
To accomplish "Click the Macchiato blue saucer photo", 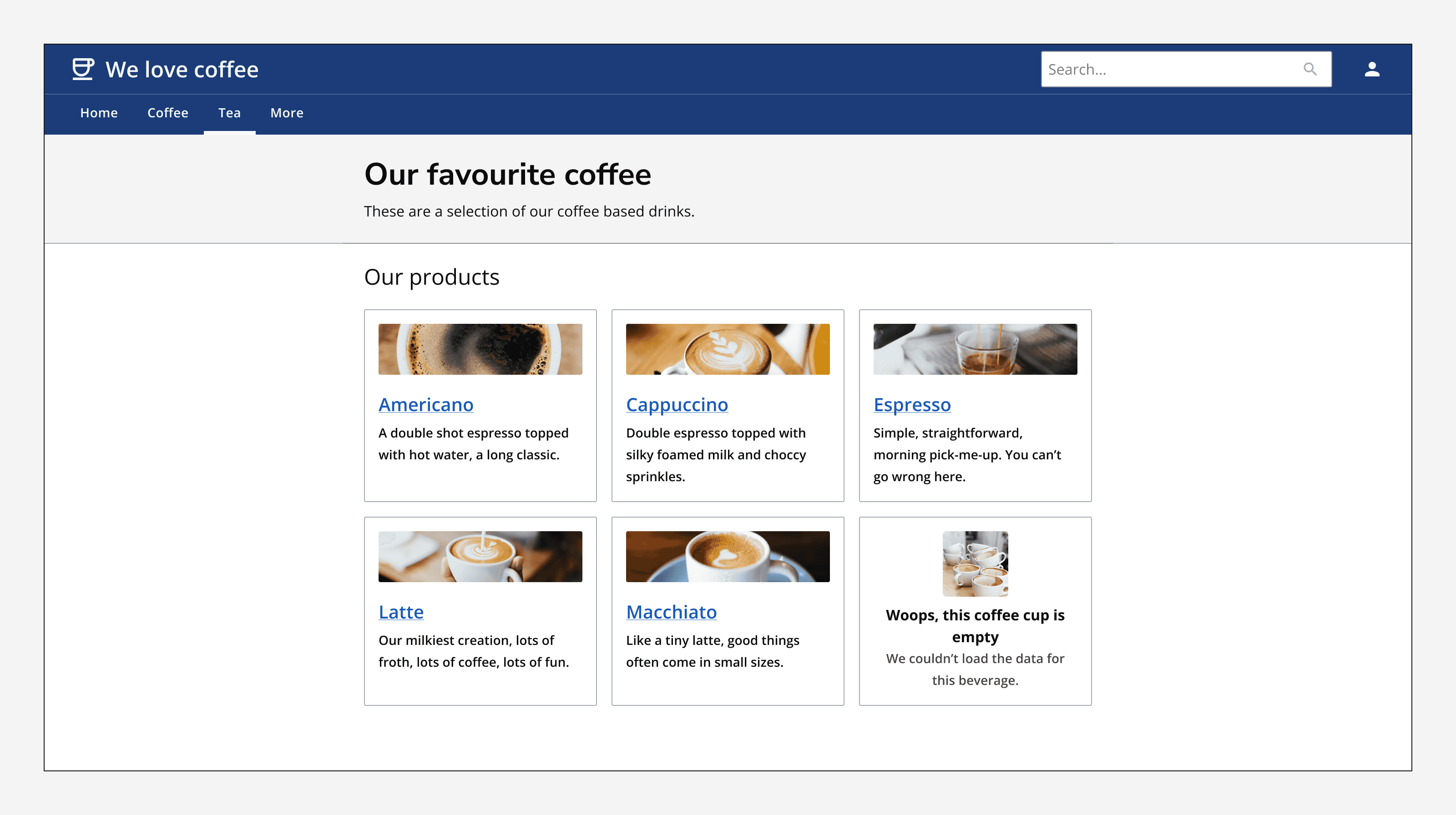I will pos(728,556).
